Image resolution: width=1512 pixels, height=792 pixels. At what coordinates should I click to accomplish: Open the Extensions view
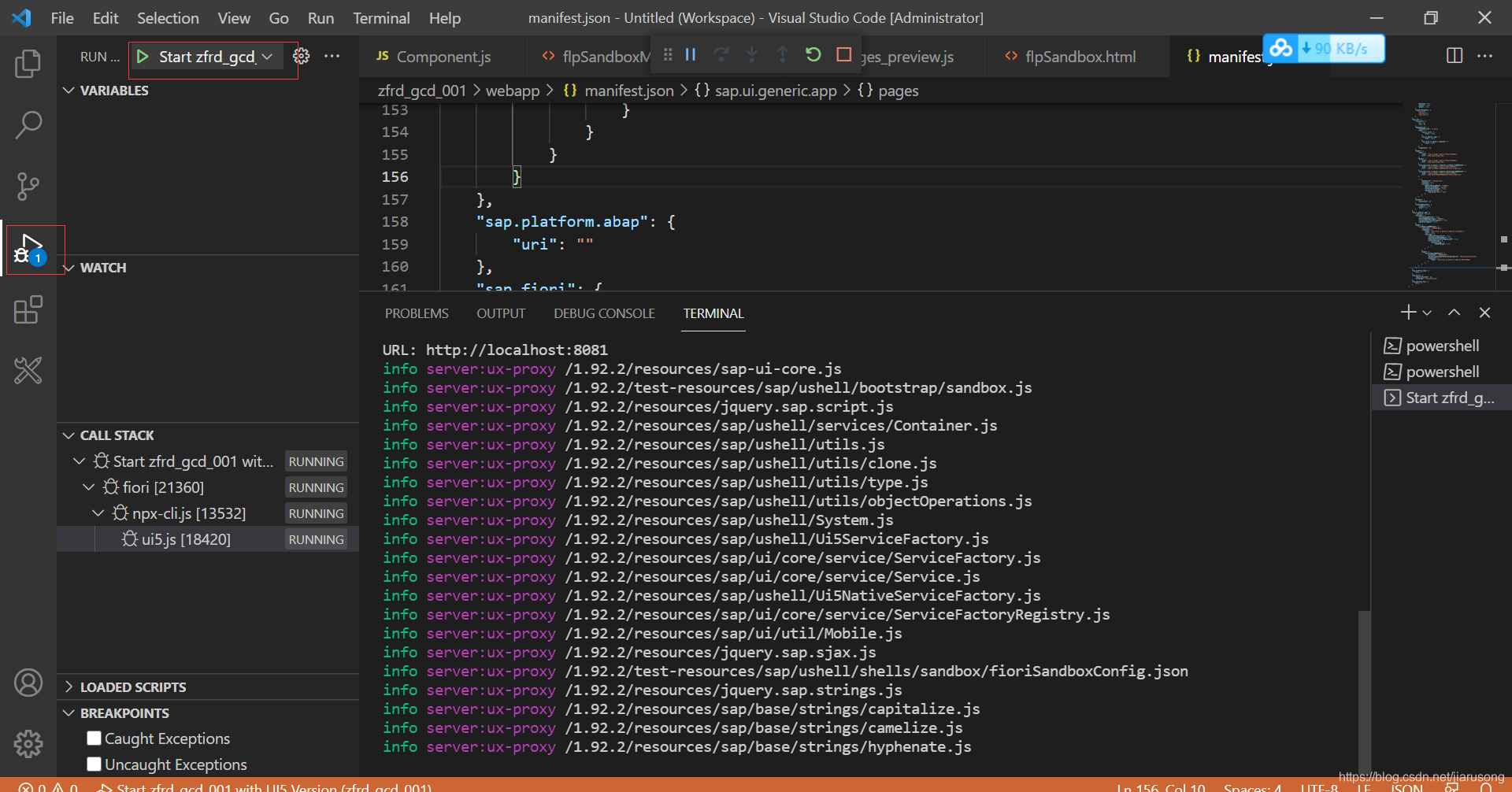coord(28,309)
